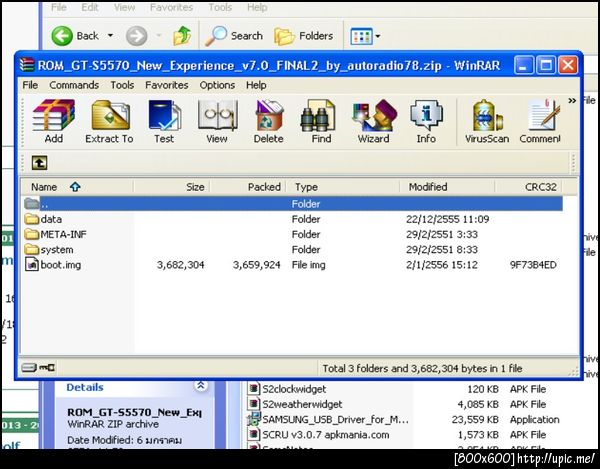This screenshot has height=469, width=600.
Task: Click the Delete files icon
Action: [x=269, y=121]
